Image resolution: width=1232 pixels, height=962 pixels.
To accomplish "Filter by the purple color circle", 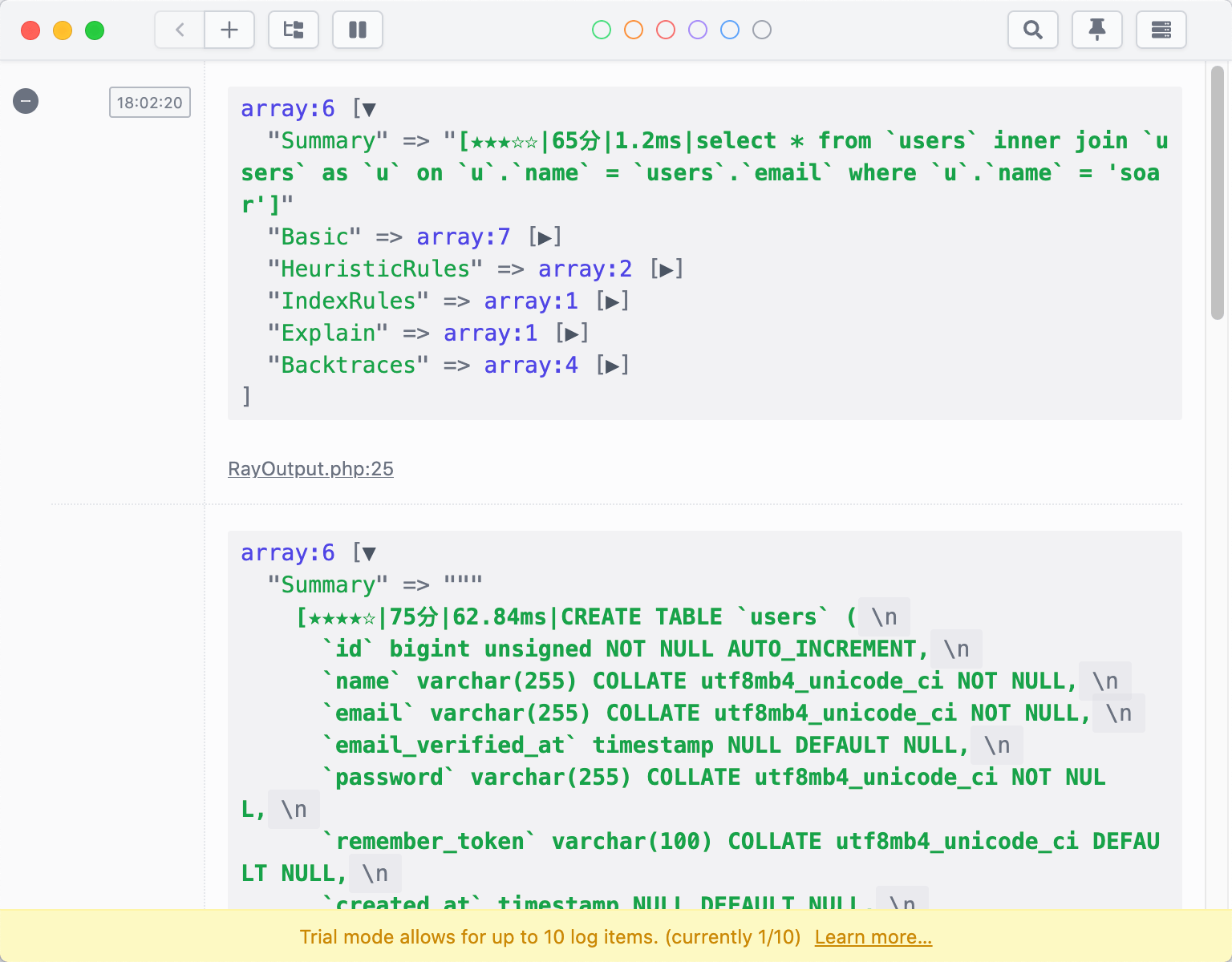I will pos(698,30).
